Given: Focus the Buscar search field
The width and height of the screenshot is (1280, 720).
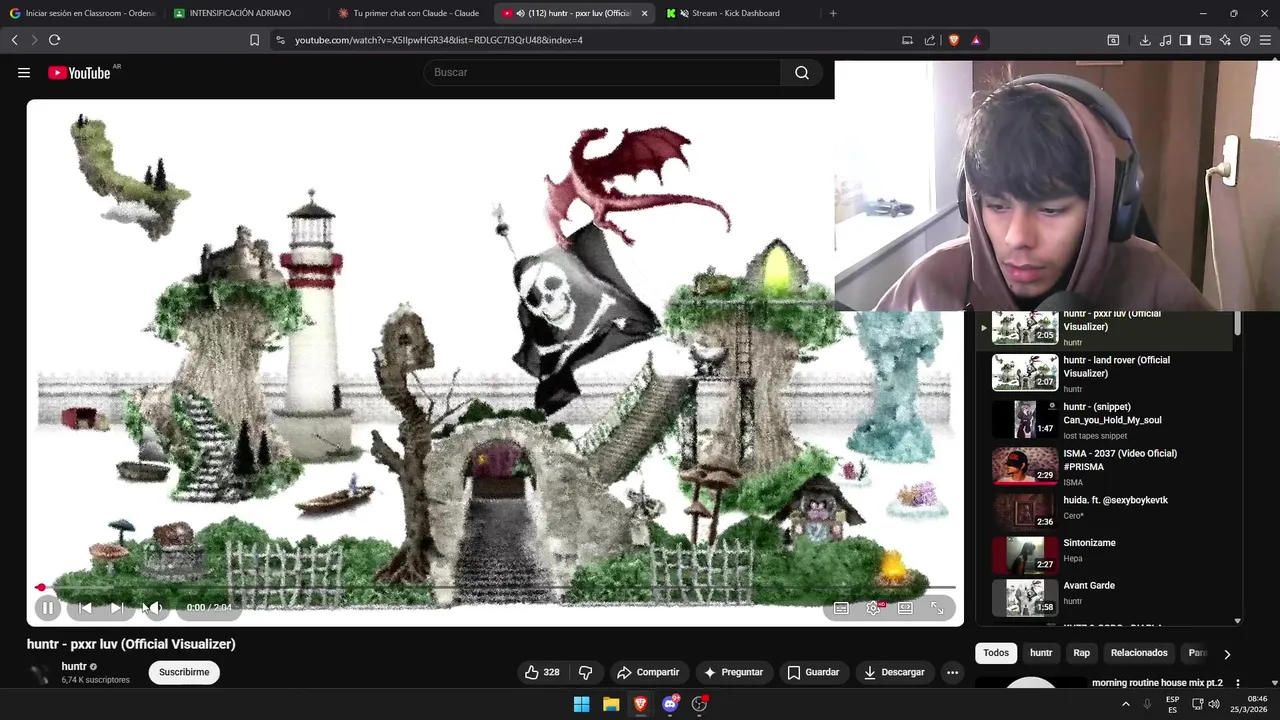Looking at the screenshot, I should (602, 72).
